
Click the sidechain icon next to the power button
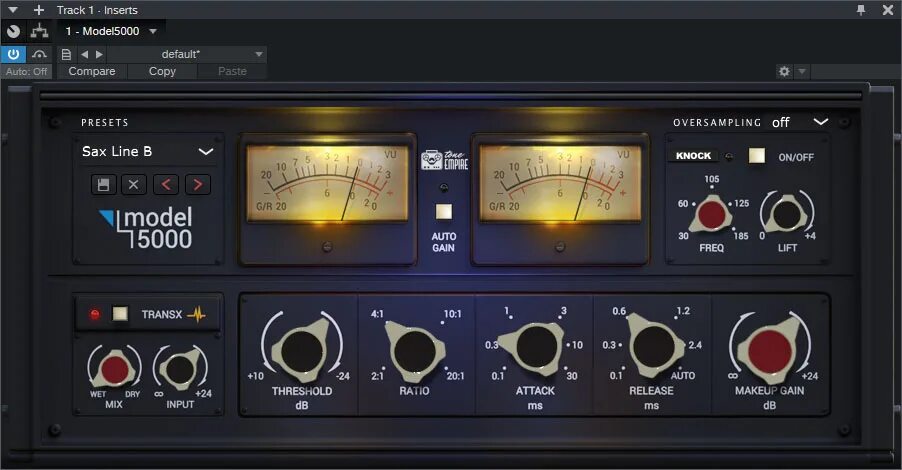pyautogui.click(x=39, y=54)
